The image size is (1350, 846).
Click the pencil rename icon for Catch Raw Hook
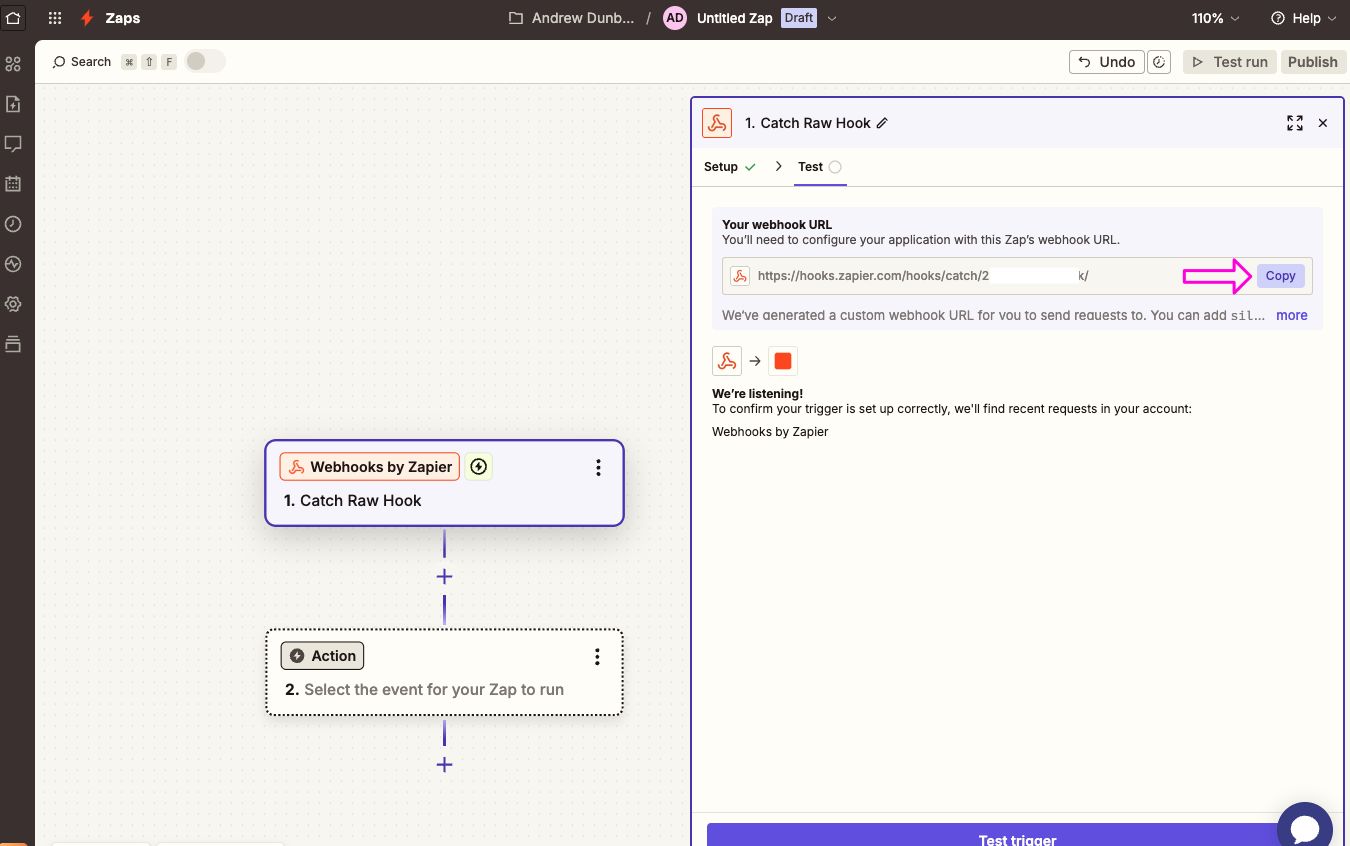(x=882, y=123)
